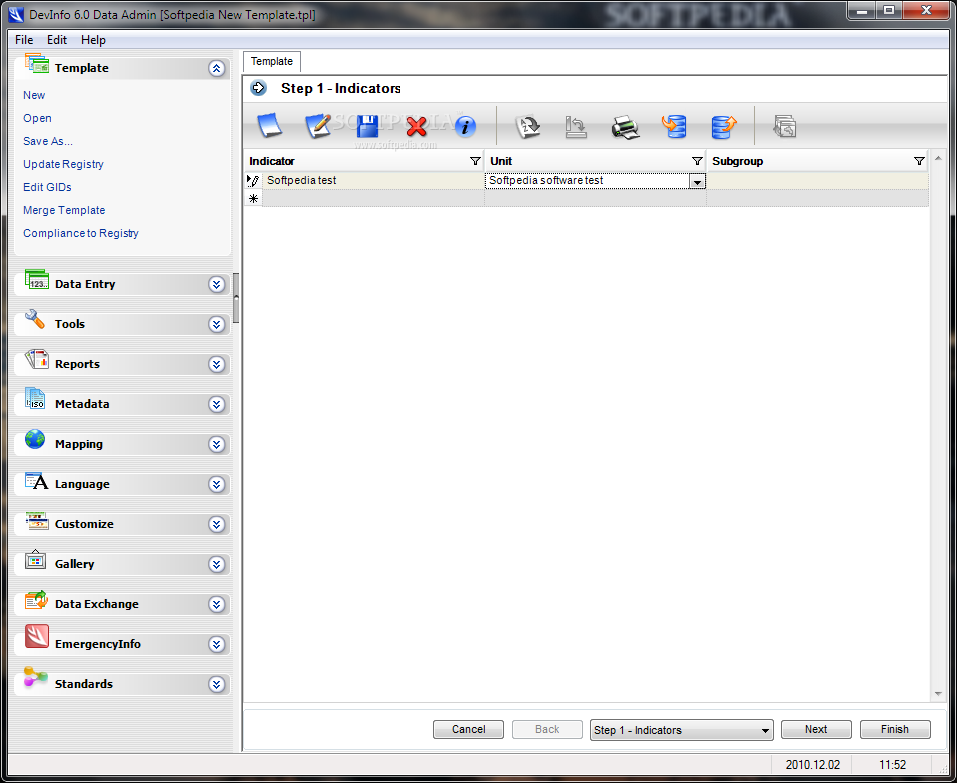Open the File menu

coord(24,40)
